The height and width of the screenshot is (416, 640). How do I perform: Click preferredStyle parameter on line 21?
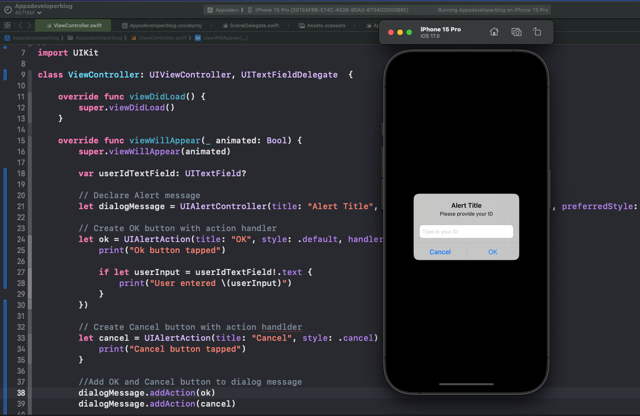point(597,206)
